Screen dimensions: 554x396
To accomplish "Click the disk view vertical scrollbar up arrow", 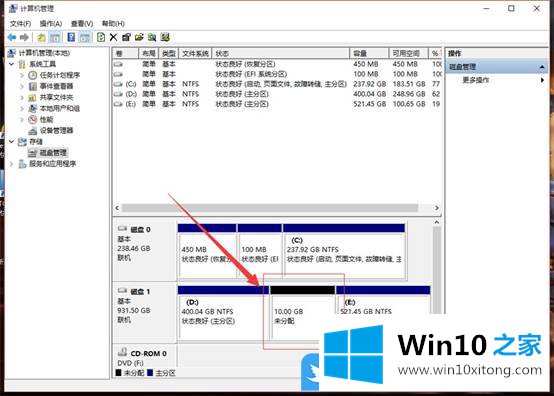I will pos(437,222).
